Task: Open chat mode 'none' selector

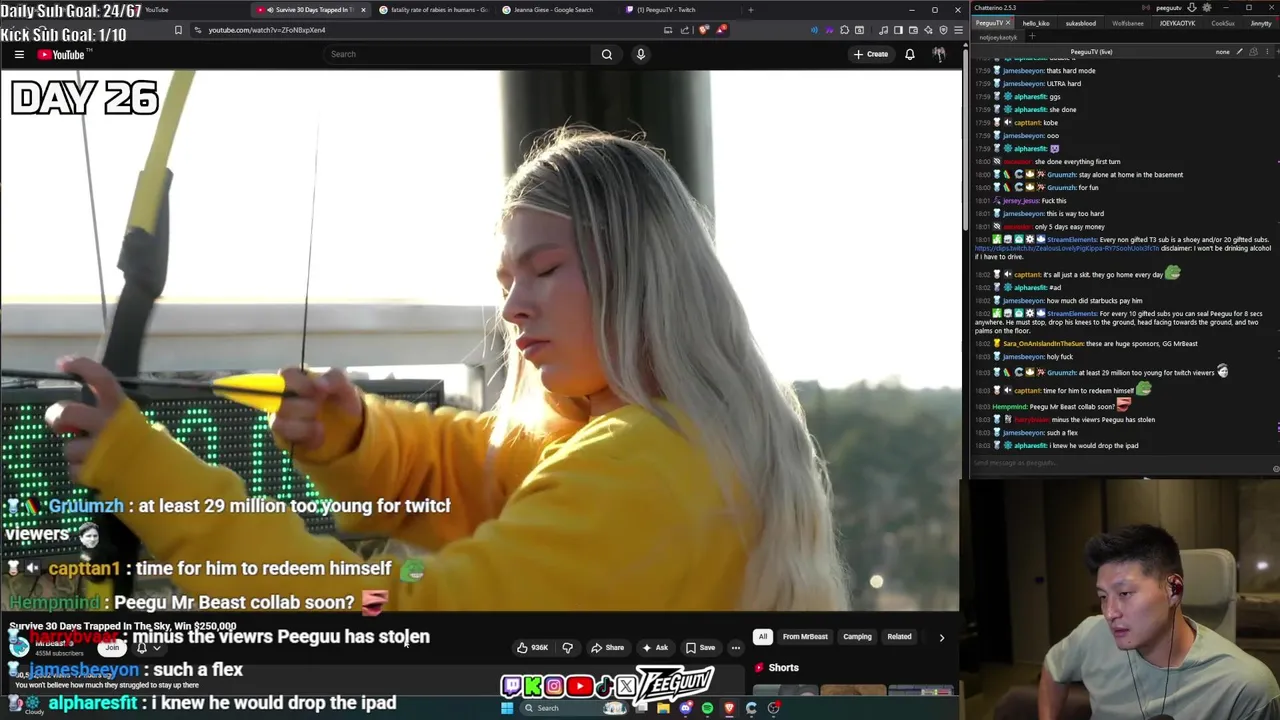Action: coord(1223,52)
